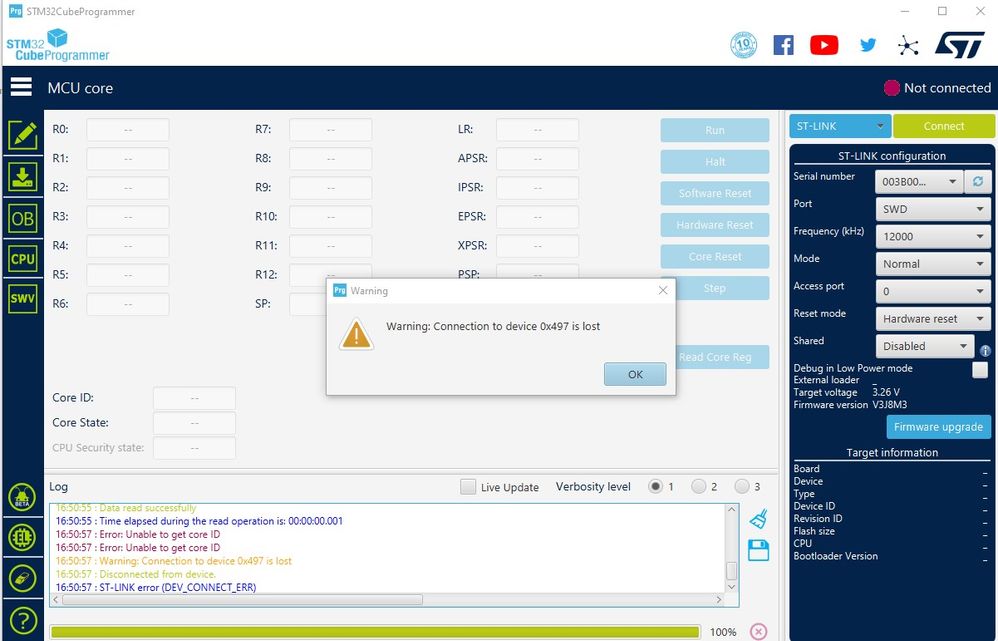Save the log with the floppy icon
This screenshot has width=998, height=641.
pos(758,550)
